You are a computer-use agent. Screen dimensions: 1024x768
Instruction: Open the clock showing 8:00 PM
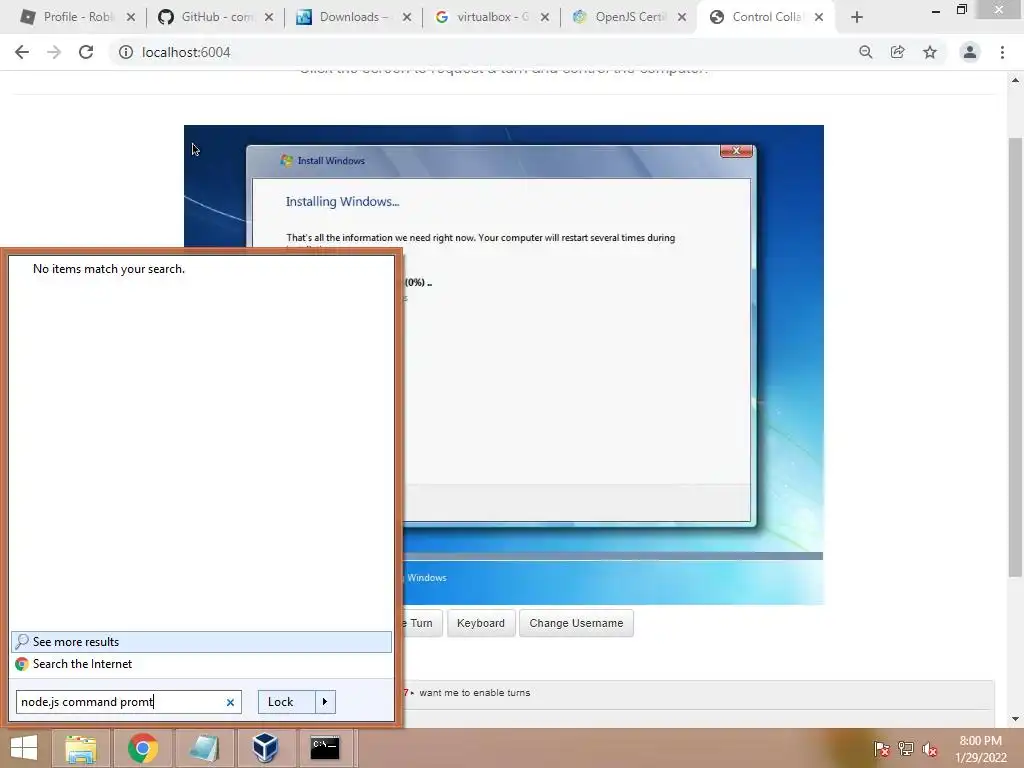coord(980,749)
